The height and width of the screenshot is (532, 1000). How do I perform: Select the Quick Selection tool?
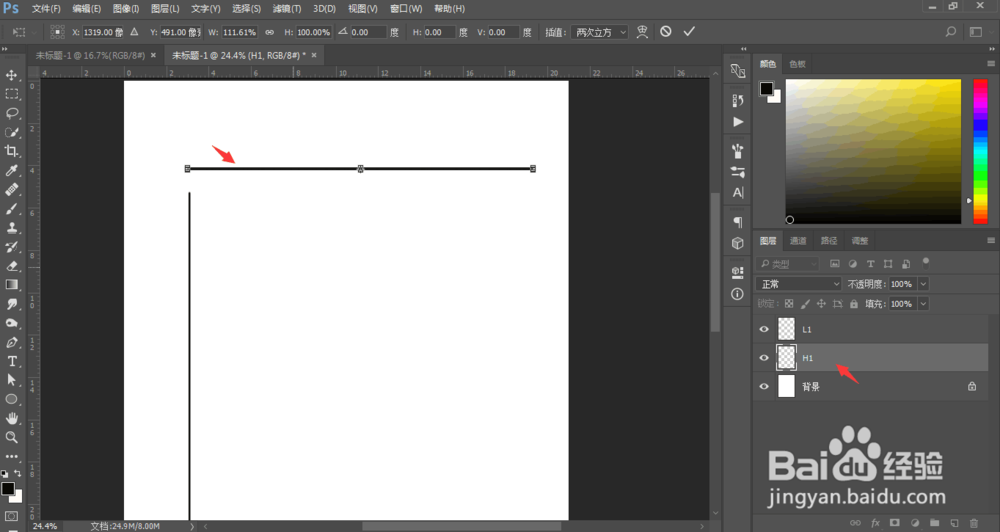(x=11, y=132)
